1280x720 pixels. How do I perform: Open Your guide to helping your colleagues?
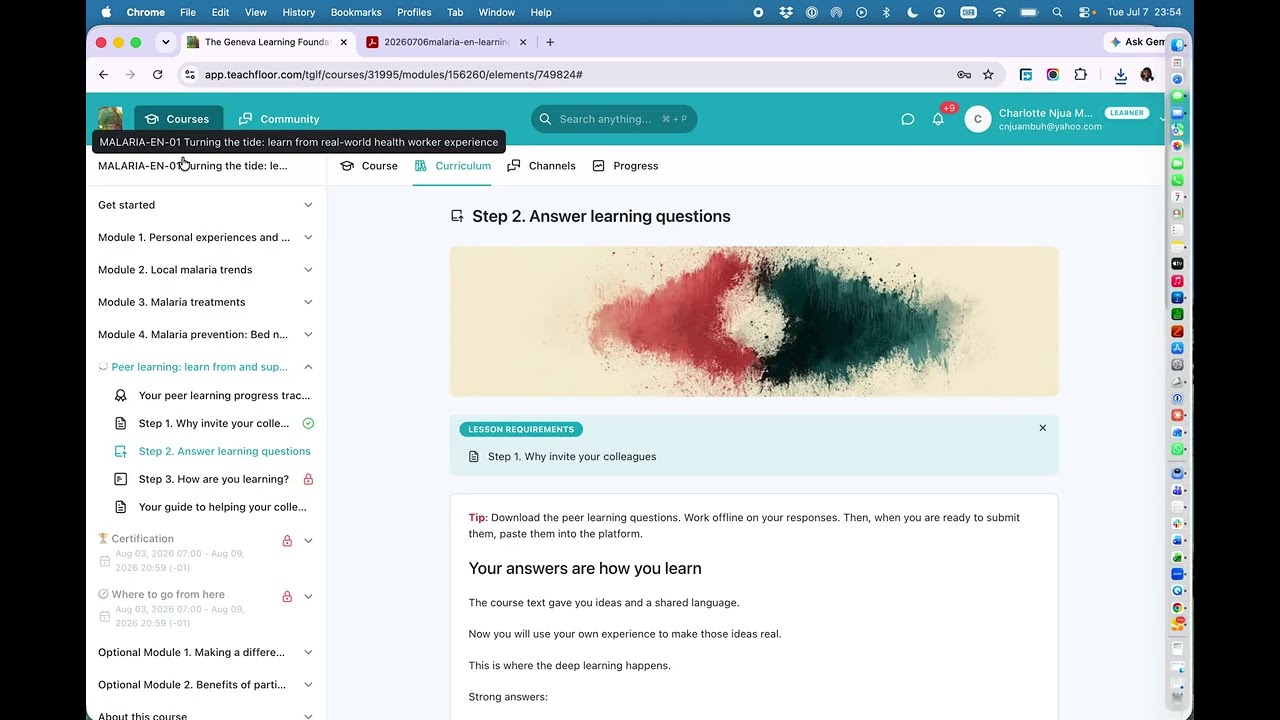point(213,507)
